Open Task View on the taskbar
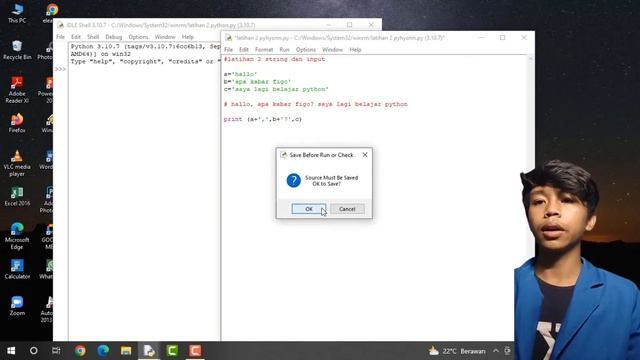The width and height of the screenshot is (640, 360). (x=56, y=351)
